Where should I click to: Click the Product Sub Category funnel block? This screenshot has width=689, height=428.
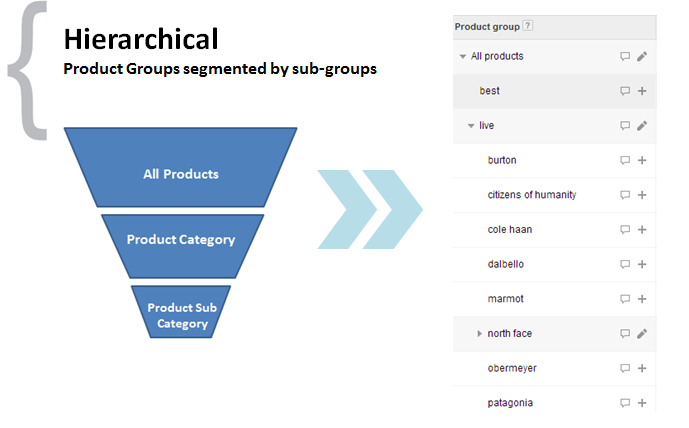coord(181,312)
